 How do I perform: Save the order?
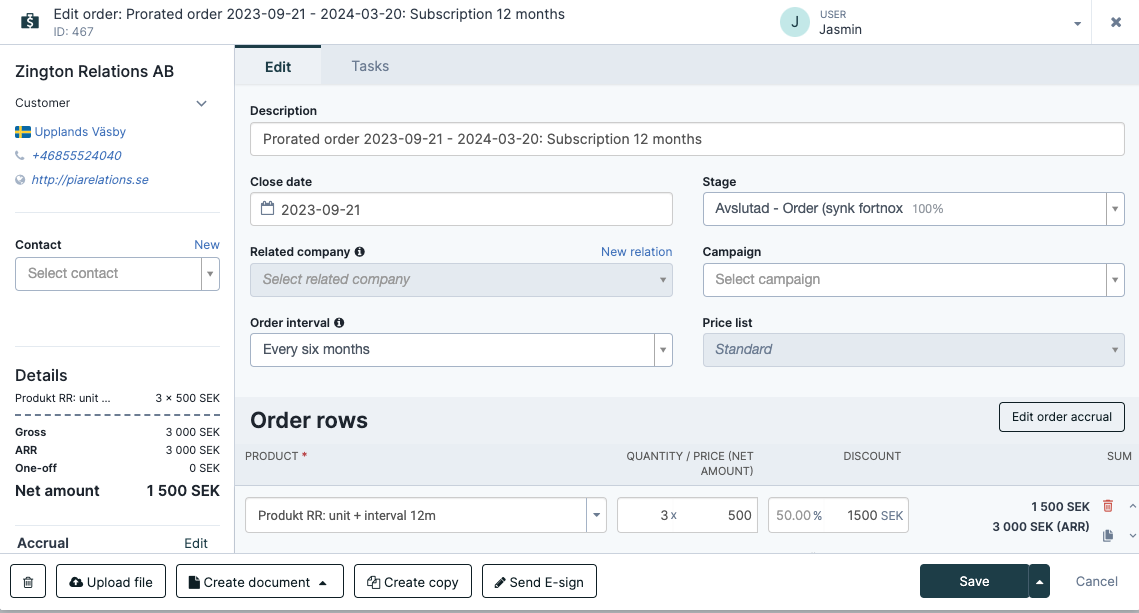tap(973, 581)
